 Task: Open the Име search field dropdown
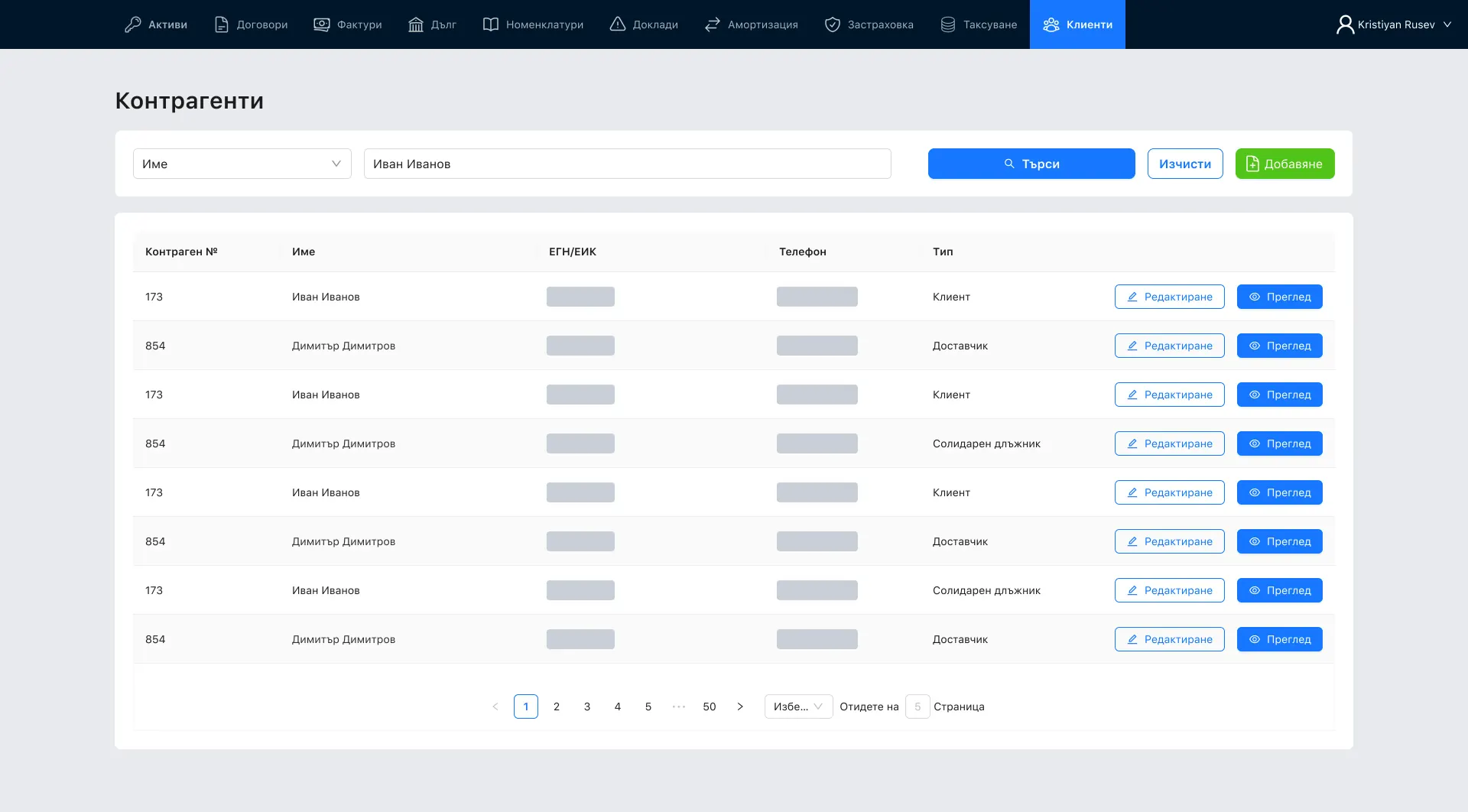pyautogui.click(x=242, y=164)
